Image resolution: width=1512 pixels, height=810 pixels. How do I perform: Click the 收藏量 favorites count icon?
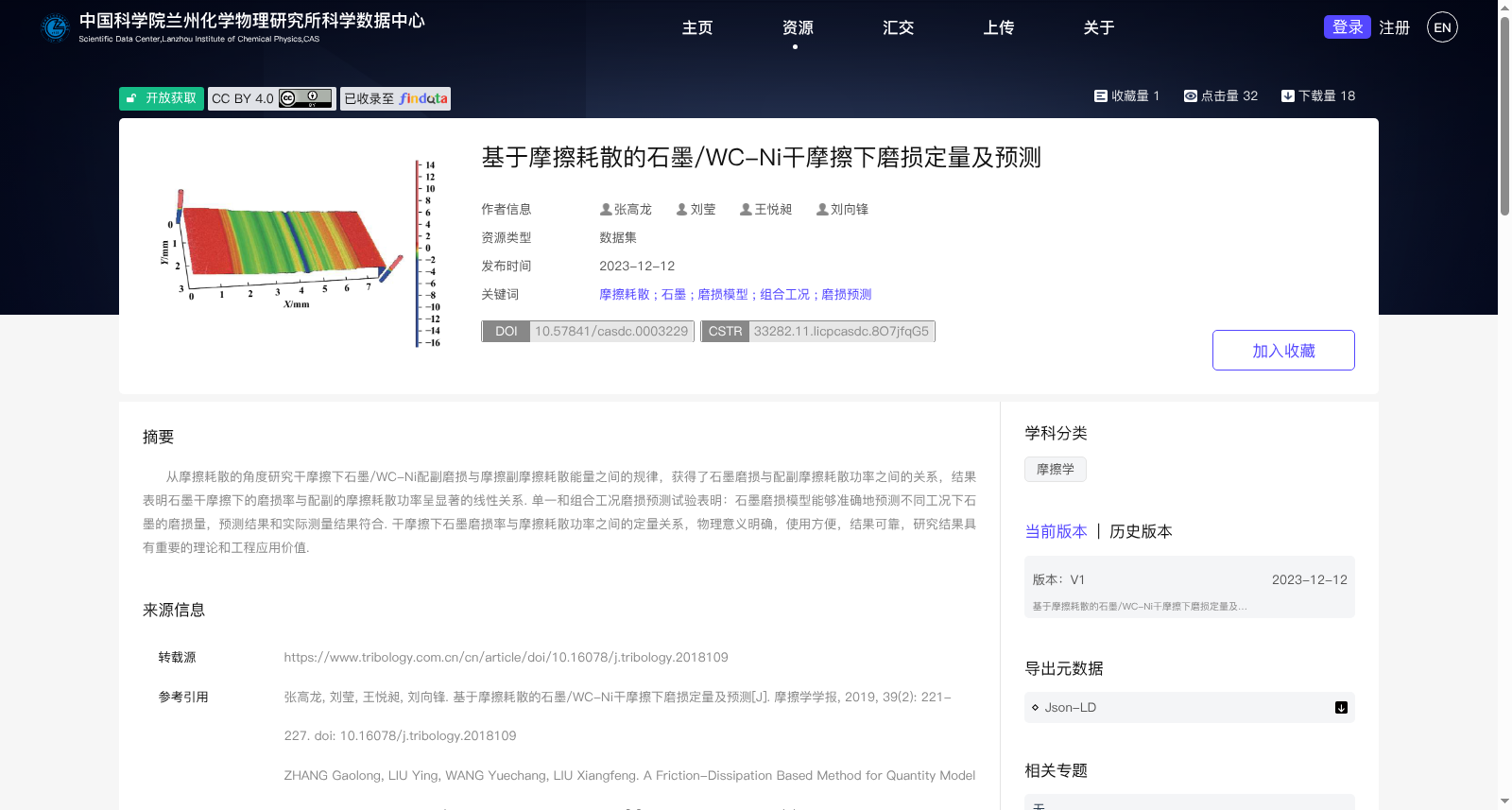(x=1100, y=95)
